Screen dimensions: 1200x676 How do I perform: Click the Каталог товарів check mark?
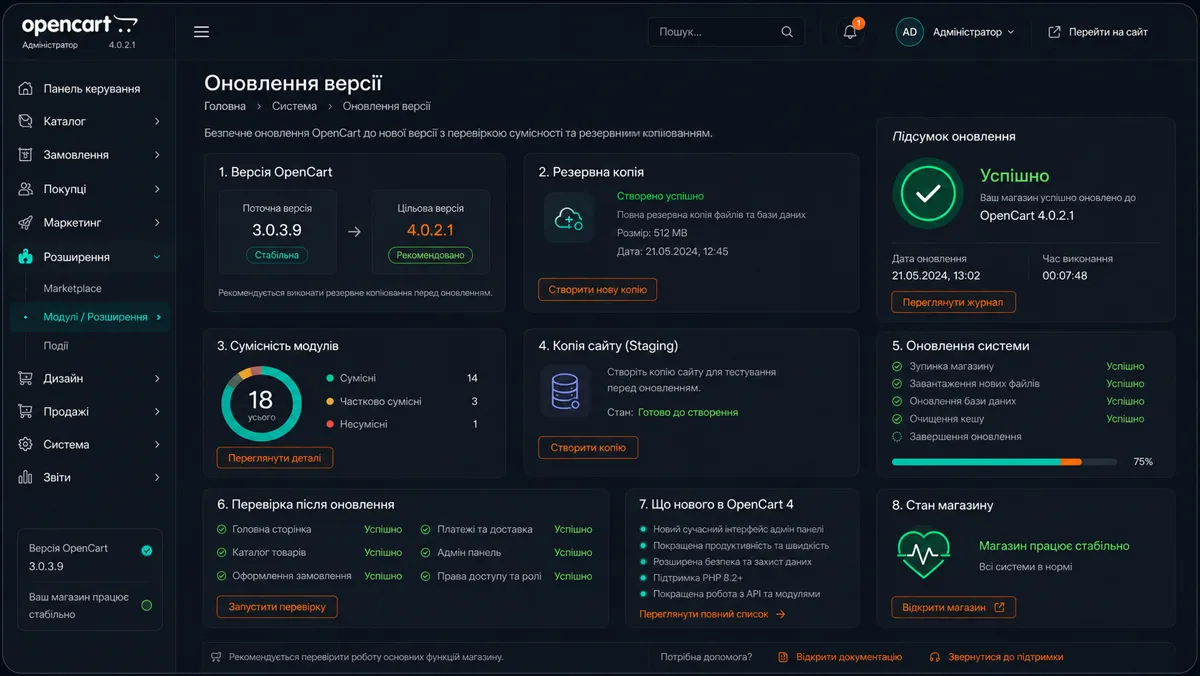[222, 552]
